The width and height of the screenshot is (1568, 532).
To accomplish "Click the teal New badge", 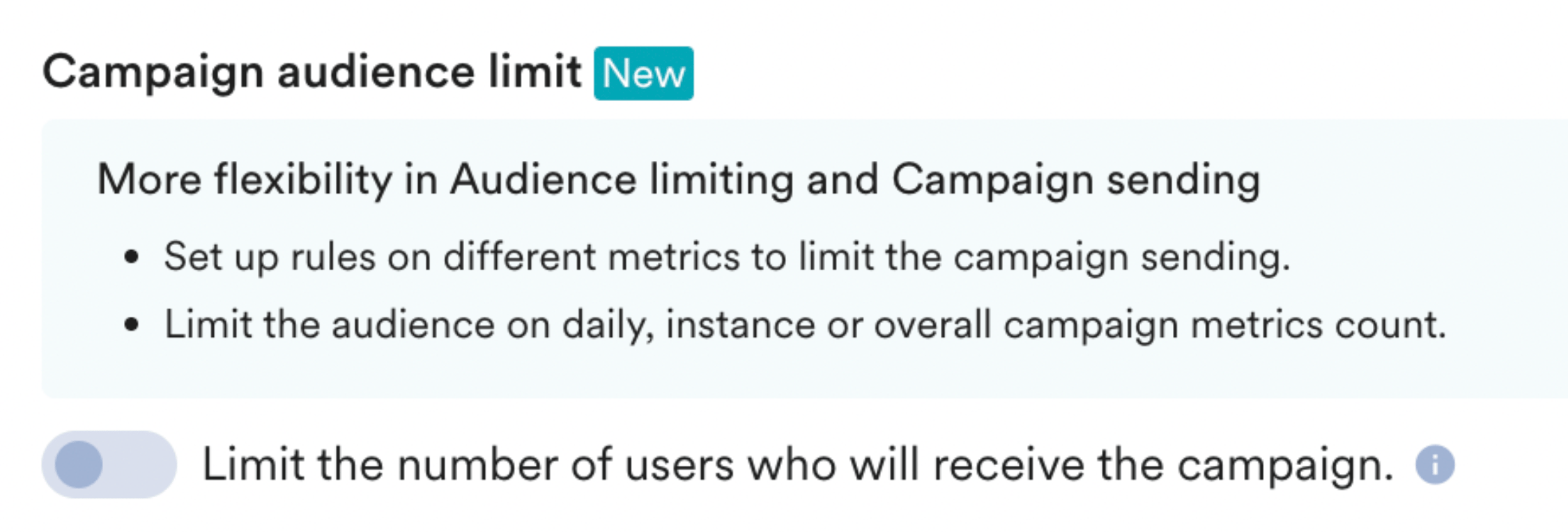I will [643, 73].
